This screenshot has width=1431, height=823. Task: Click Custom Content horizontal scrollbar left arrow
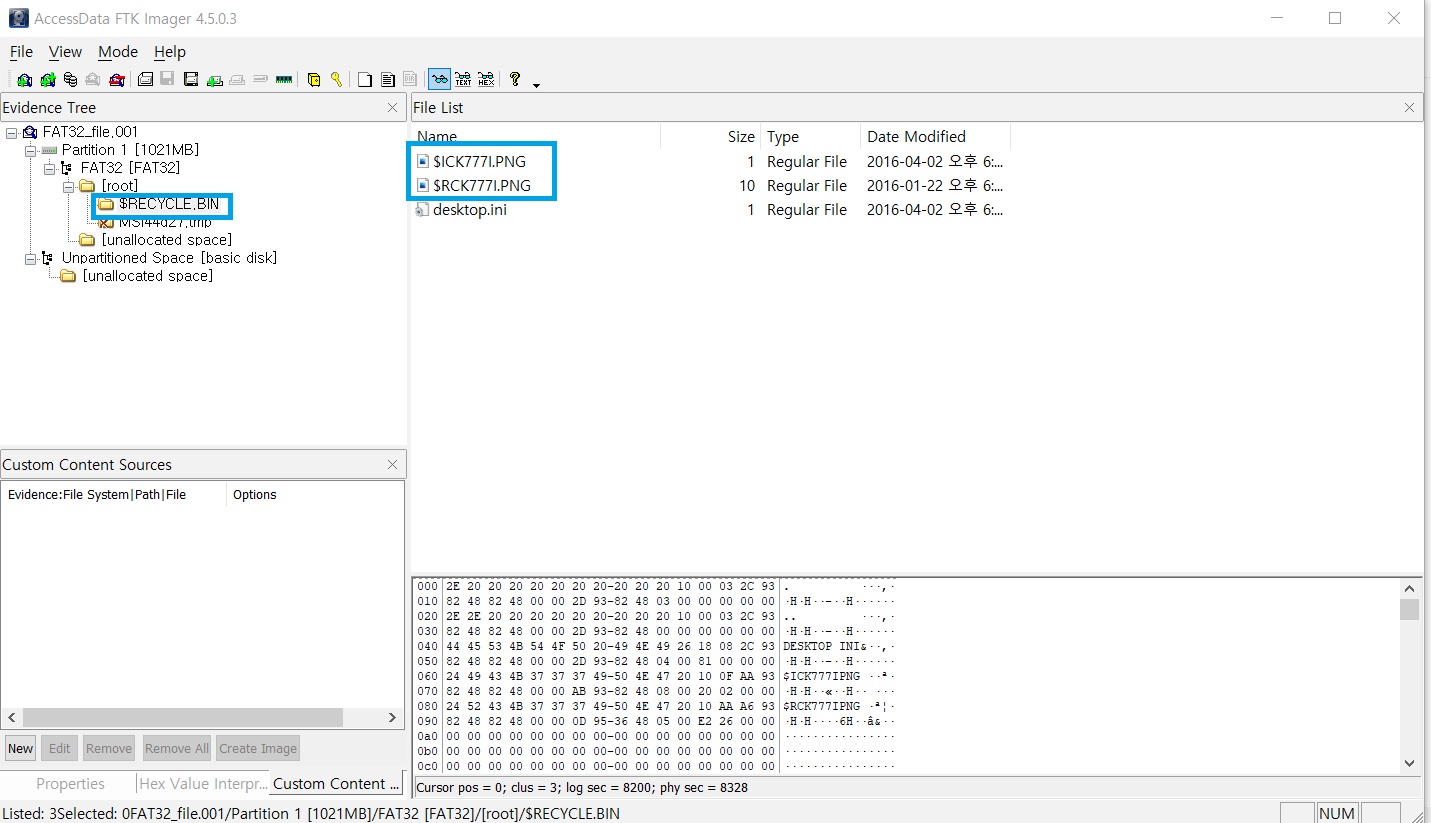coord(12,718)
